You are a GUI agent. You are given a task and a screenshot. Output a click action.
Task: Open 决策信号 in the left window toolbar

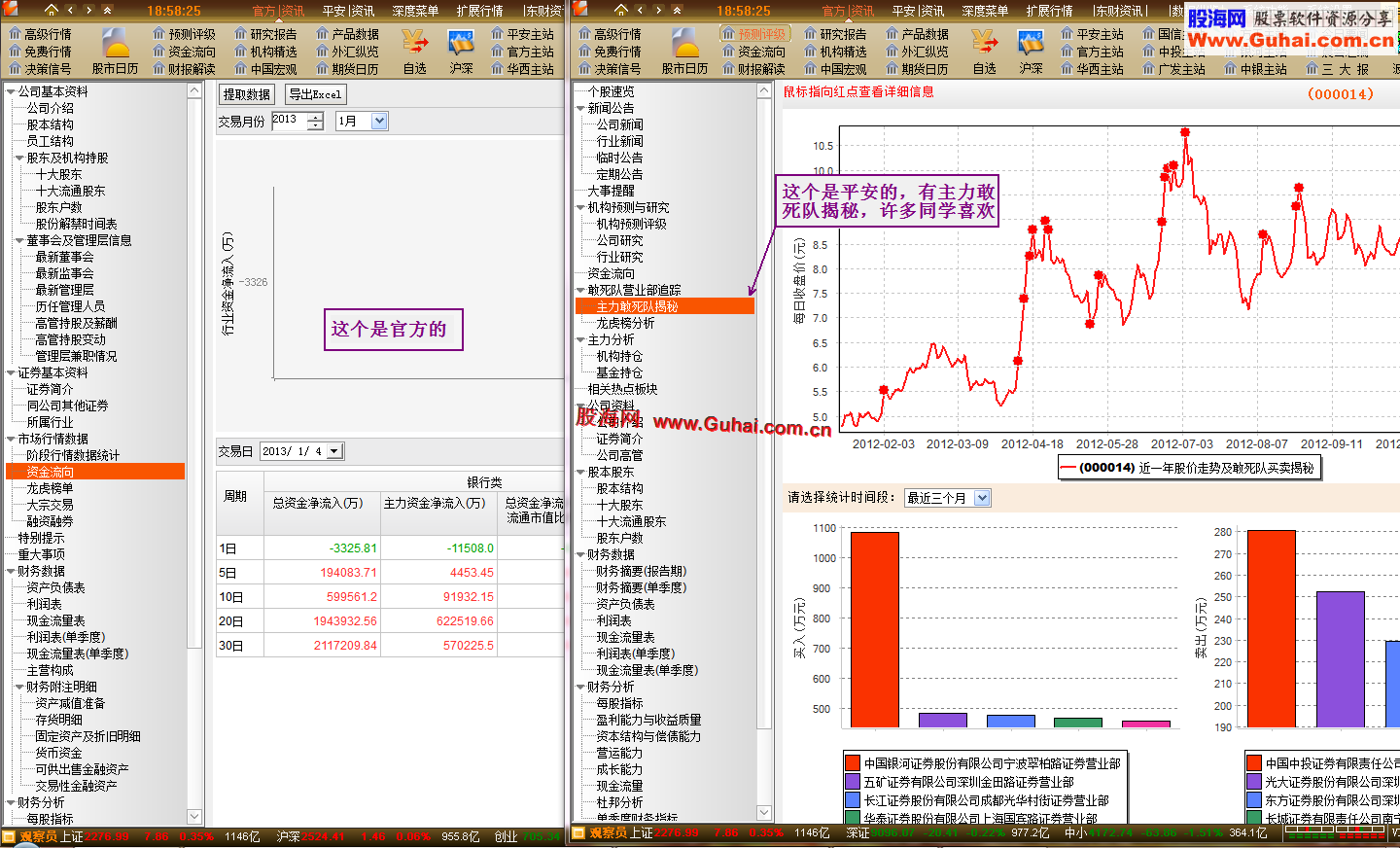(40, 69)
